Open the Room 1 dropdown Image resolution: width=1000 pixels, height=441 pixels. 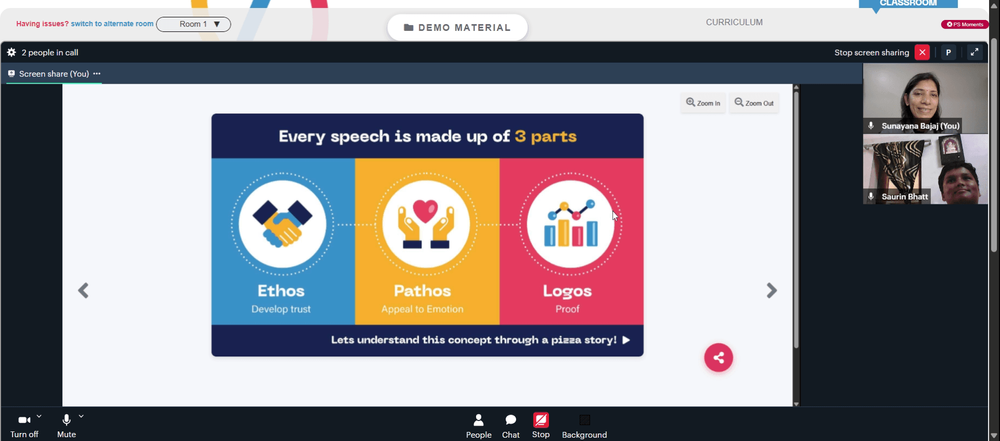click(x=193, y=24)
